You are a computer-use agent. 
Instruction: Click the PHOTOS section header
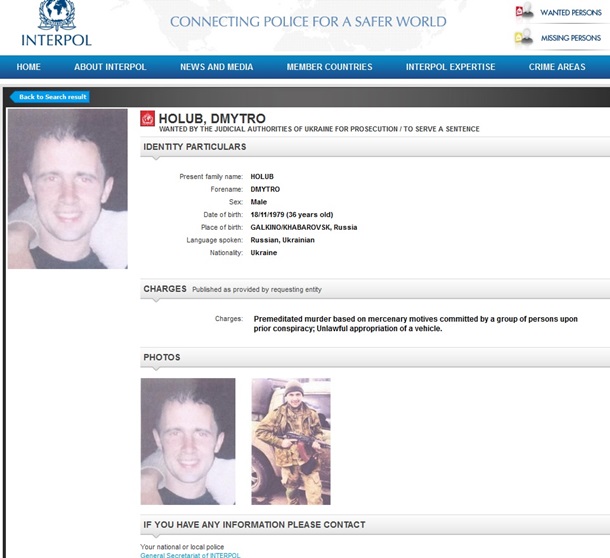(x=161, y=357)
